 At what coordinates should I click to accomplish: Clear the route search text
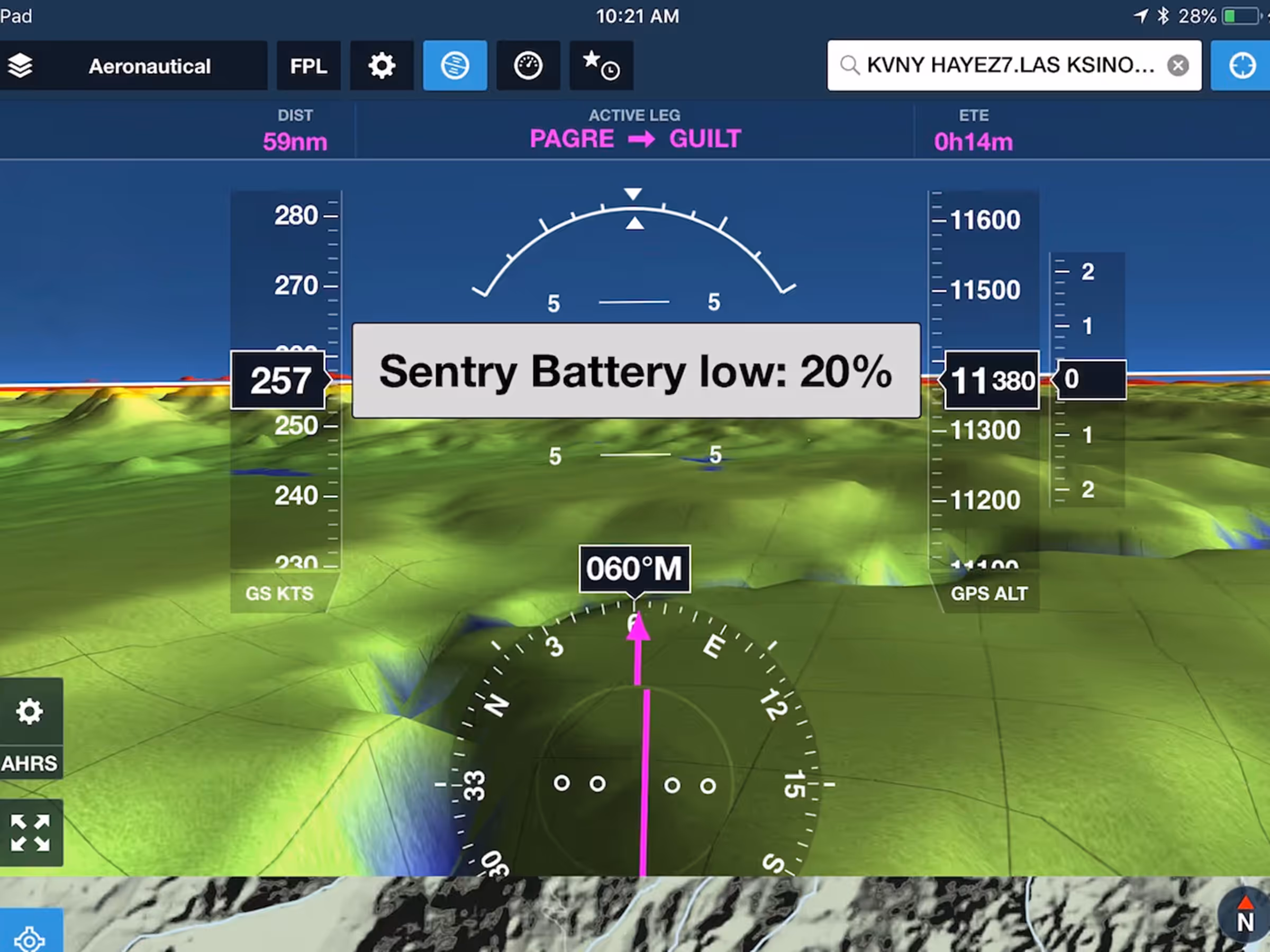click(1177, 66)
